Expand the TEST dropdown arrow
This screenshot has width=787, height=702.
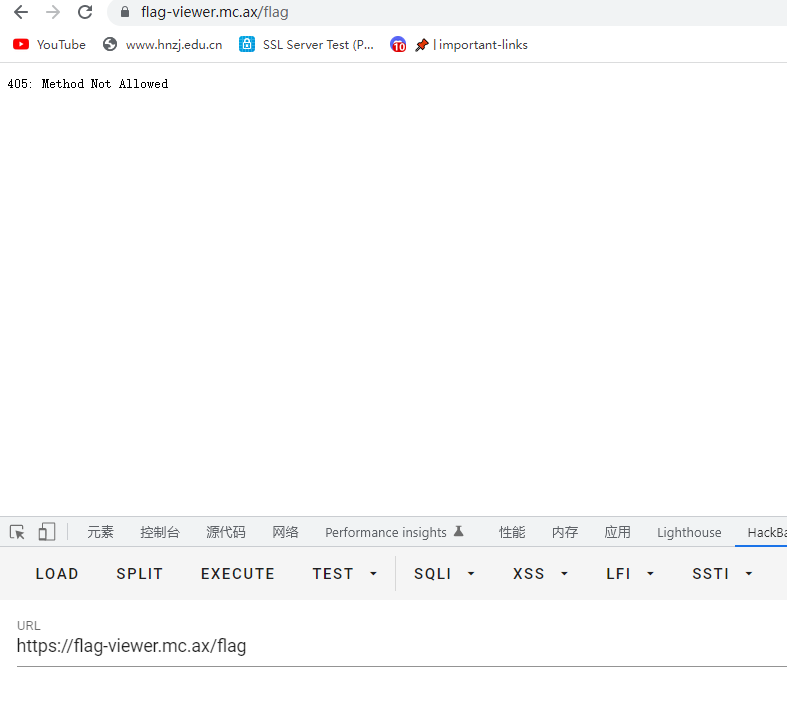(x=373, y=573)
